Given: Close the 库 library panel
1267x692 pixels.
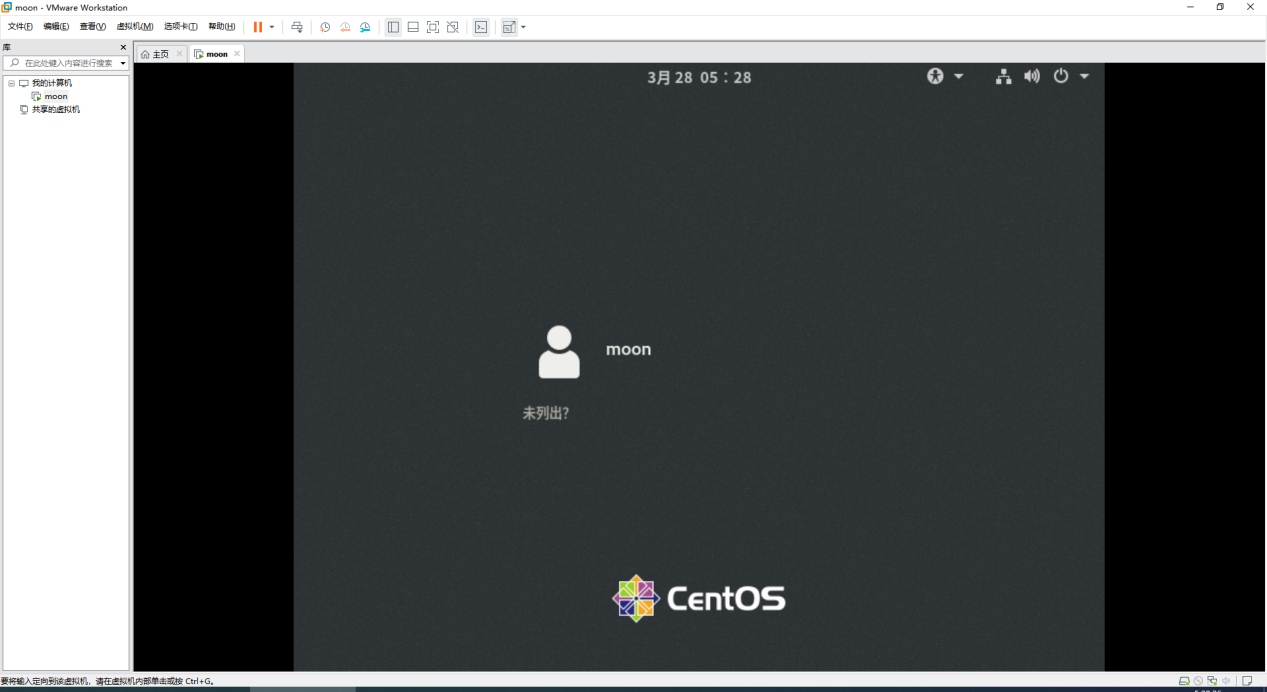Looking at the screenshot, I should pos(123,47).
